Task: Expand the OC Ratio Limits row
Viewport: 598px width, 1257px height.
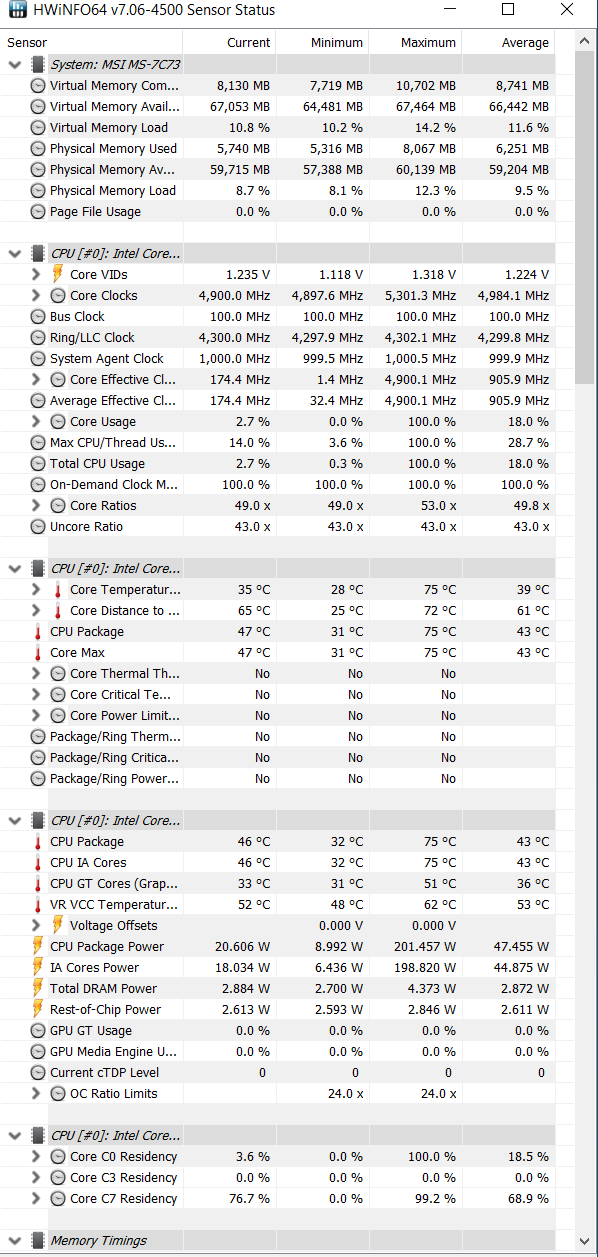Action: click(36, 1093)
